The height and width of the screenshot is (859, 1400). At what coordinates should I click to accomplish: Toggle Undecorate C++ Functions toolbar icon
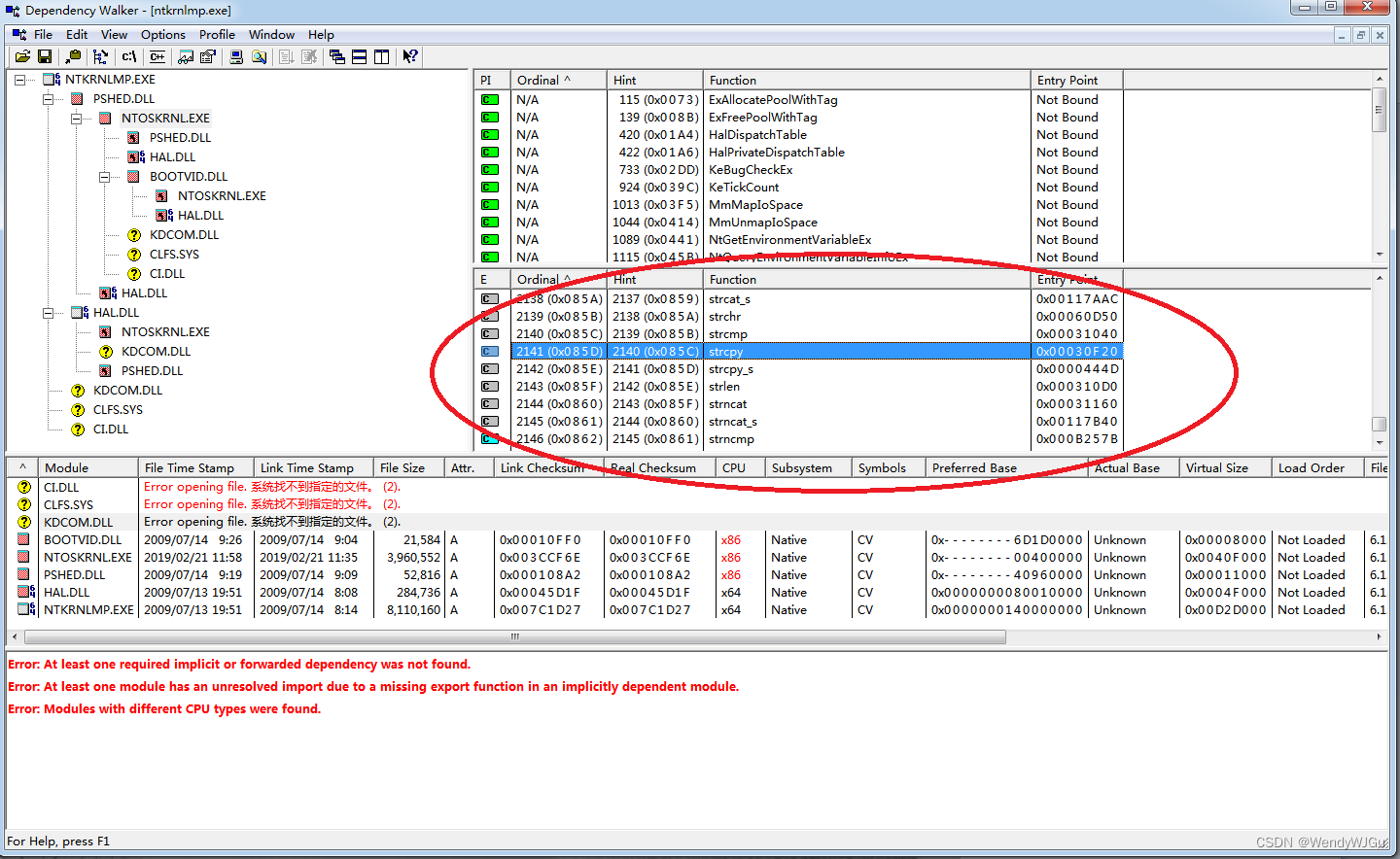[x=157, y=57]
